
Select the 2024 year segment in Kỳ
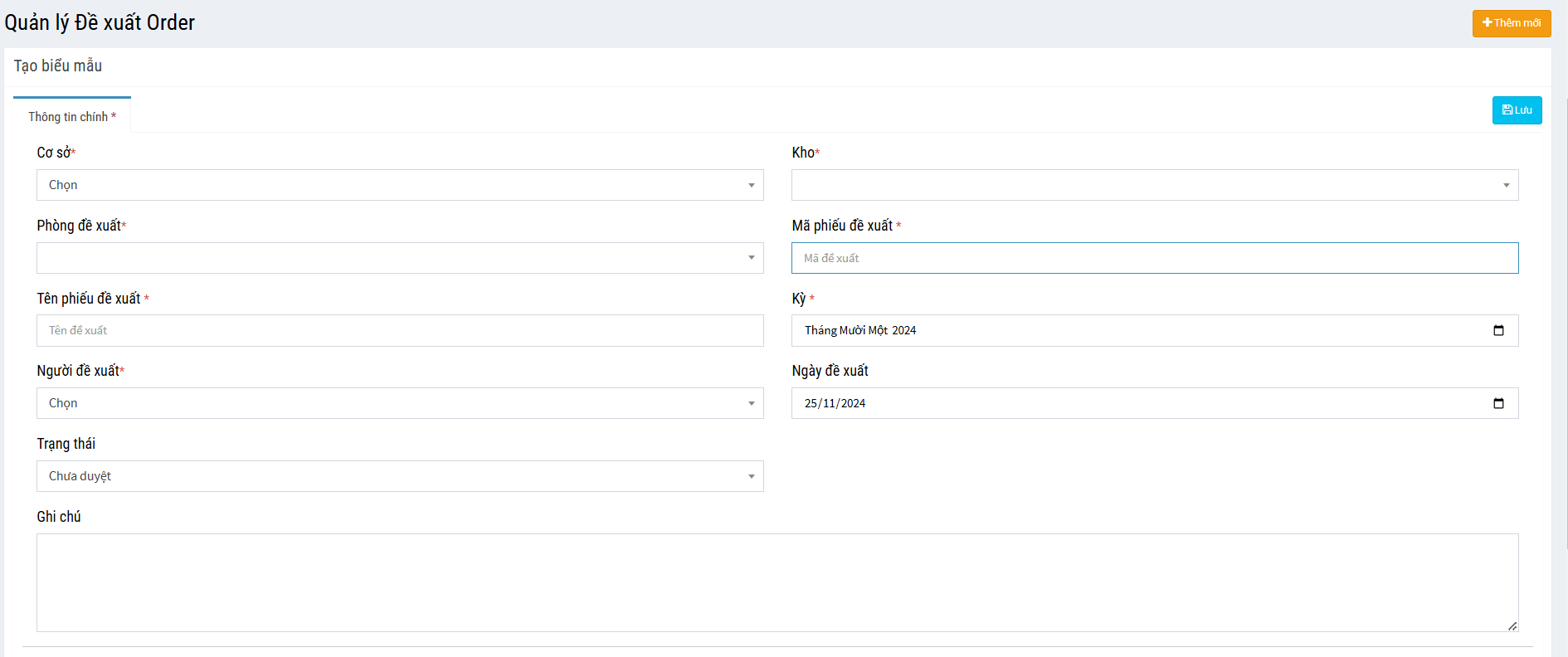click(904, 331)
